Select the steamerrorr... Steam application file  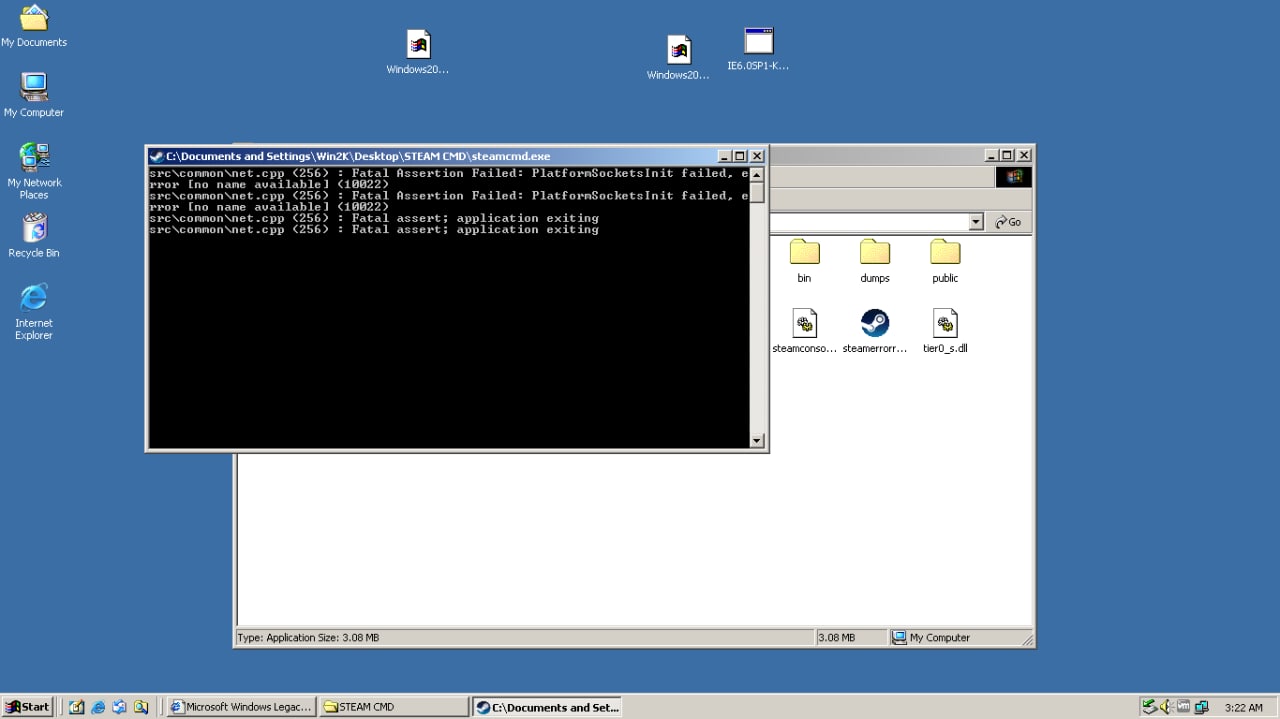coord(875,331)
